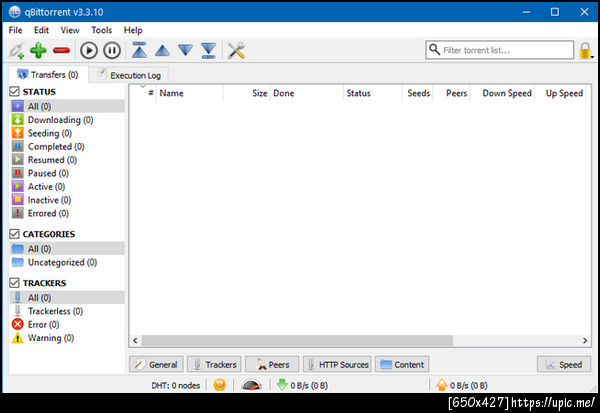Open the Peers properties tab
600x413 pixels.
tap(272, 364)
